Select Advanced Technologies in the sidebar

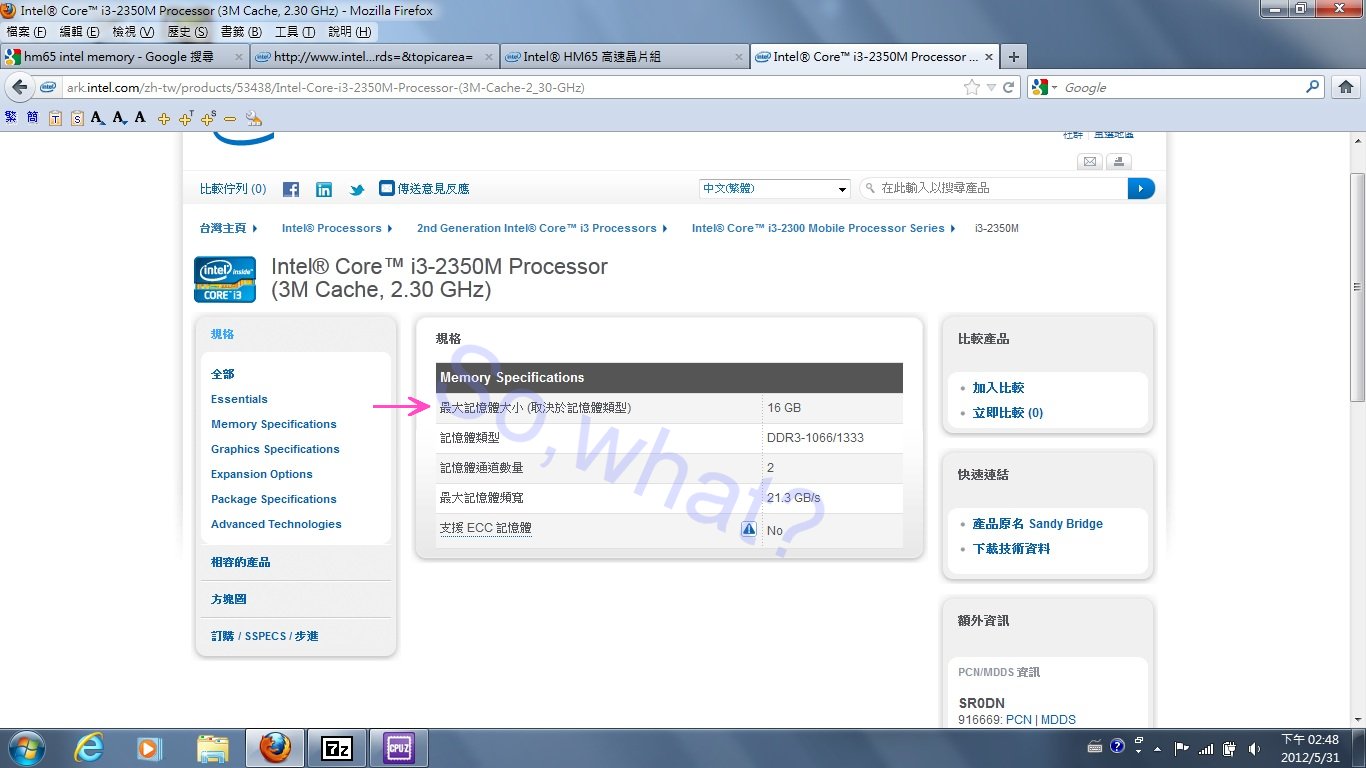tap(276, 524)
